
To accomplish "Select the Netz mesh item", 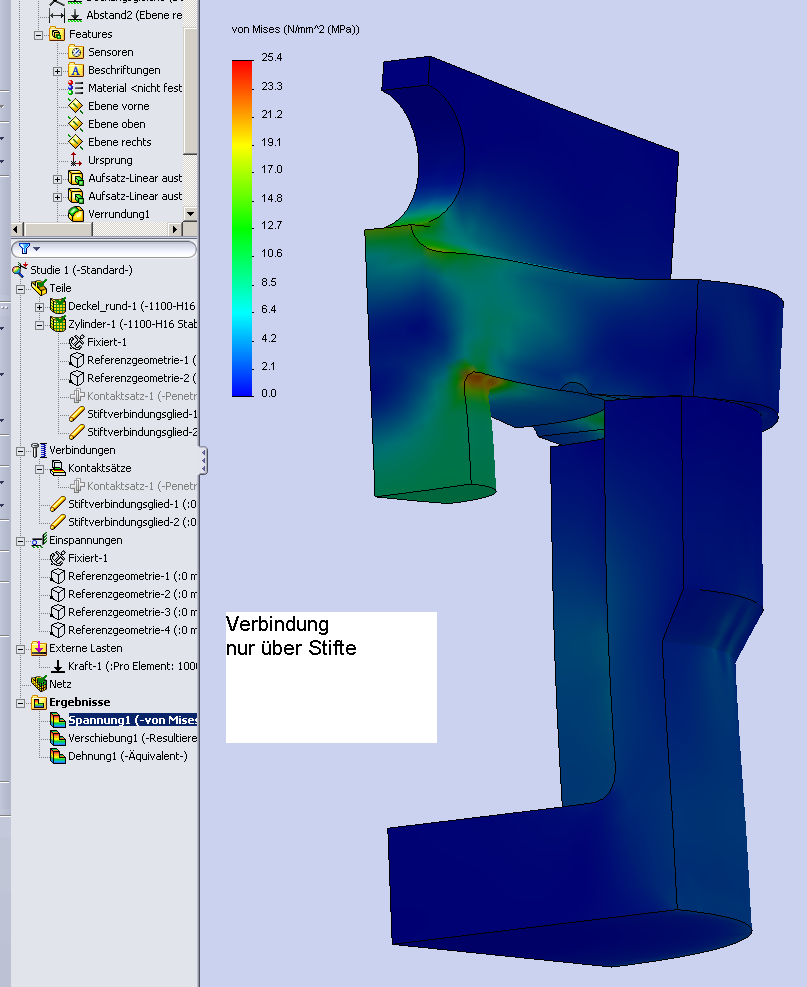I will tap(60, 684).
